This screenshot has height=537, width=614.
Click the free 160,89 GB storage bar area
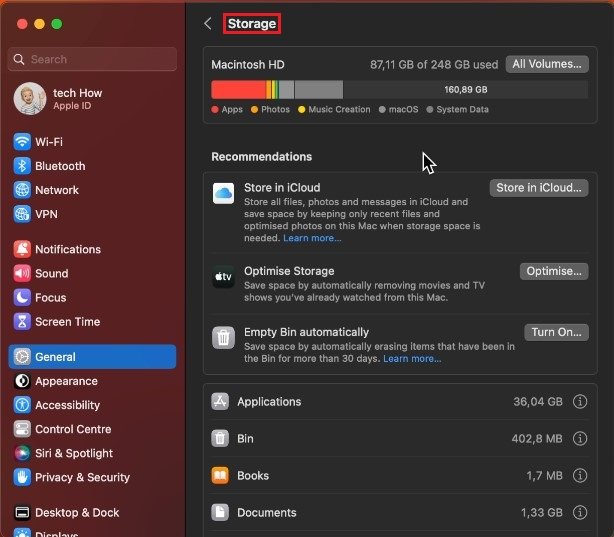[x=466, y=90]
